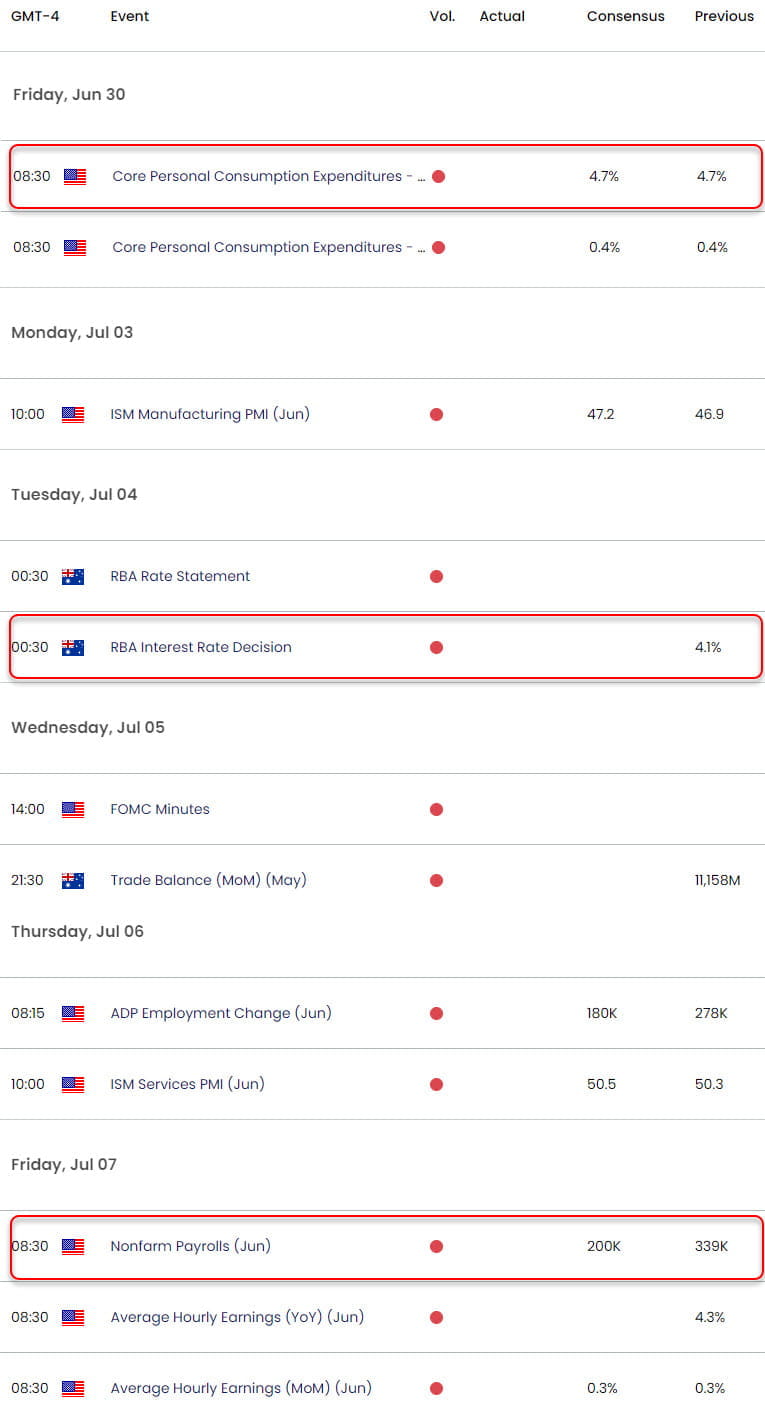Click the Thursday, Jul 06 date heading

pos(77,932)
